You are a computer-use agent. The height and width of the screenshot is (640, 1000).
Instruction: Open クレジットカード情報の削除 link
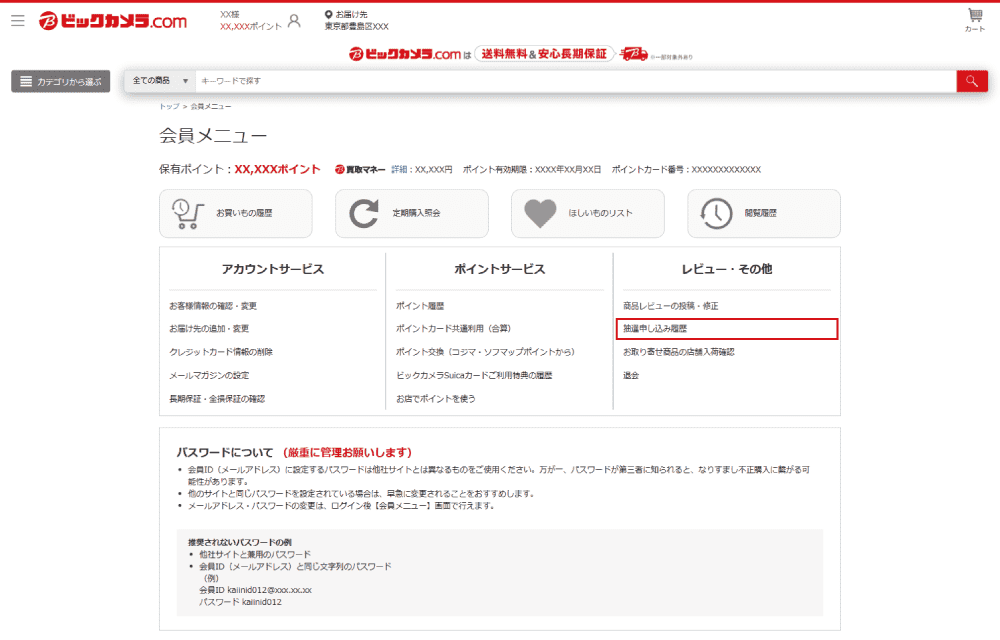(x=220, y=352)
